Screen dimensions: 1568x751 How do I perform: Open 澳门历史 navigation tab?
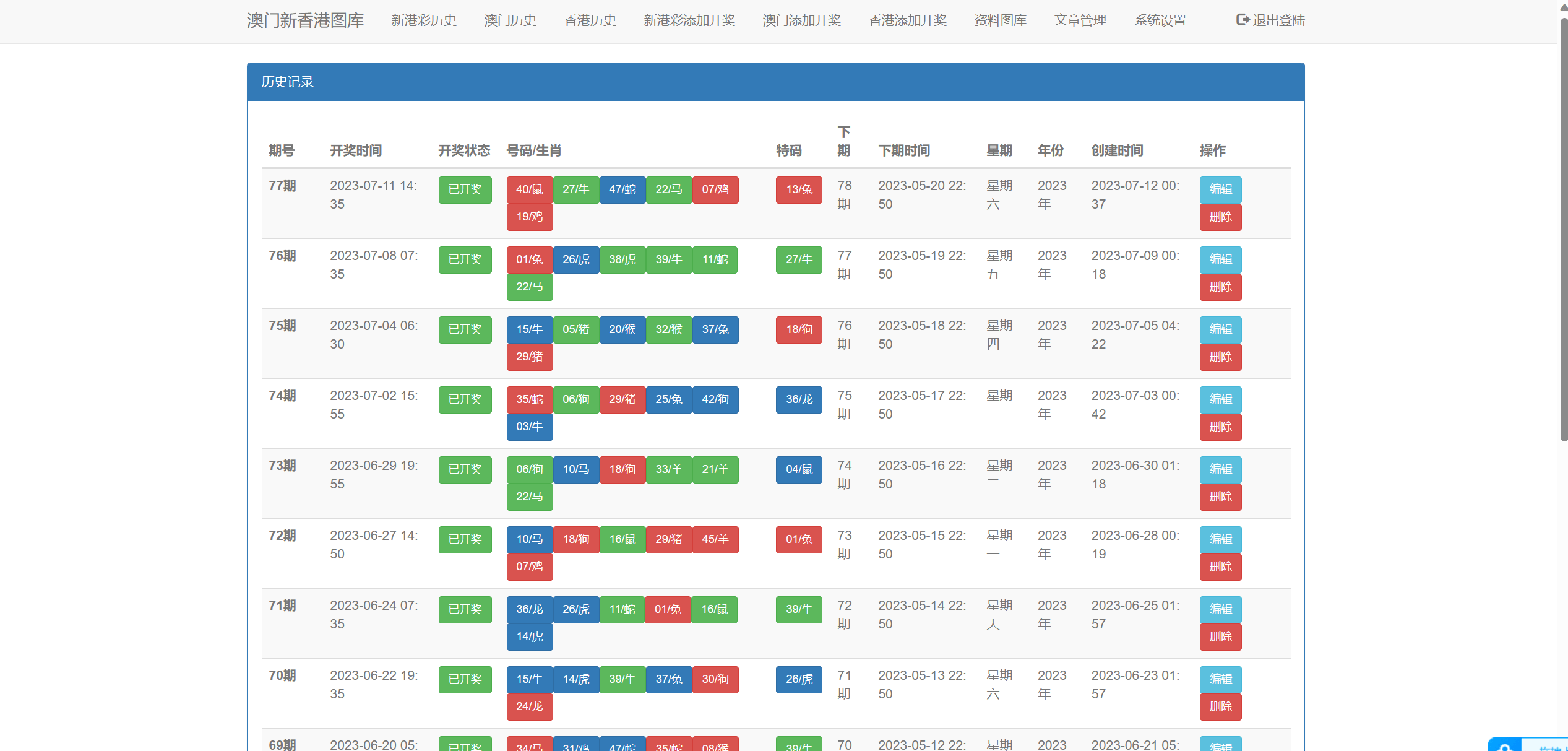tap(510, 20)
